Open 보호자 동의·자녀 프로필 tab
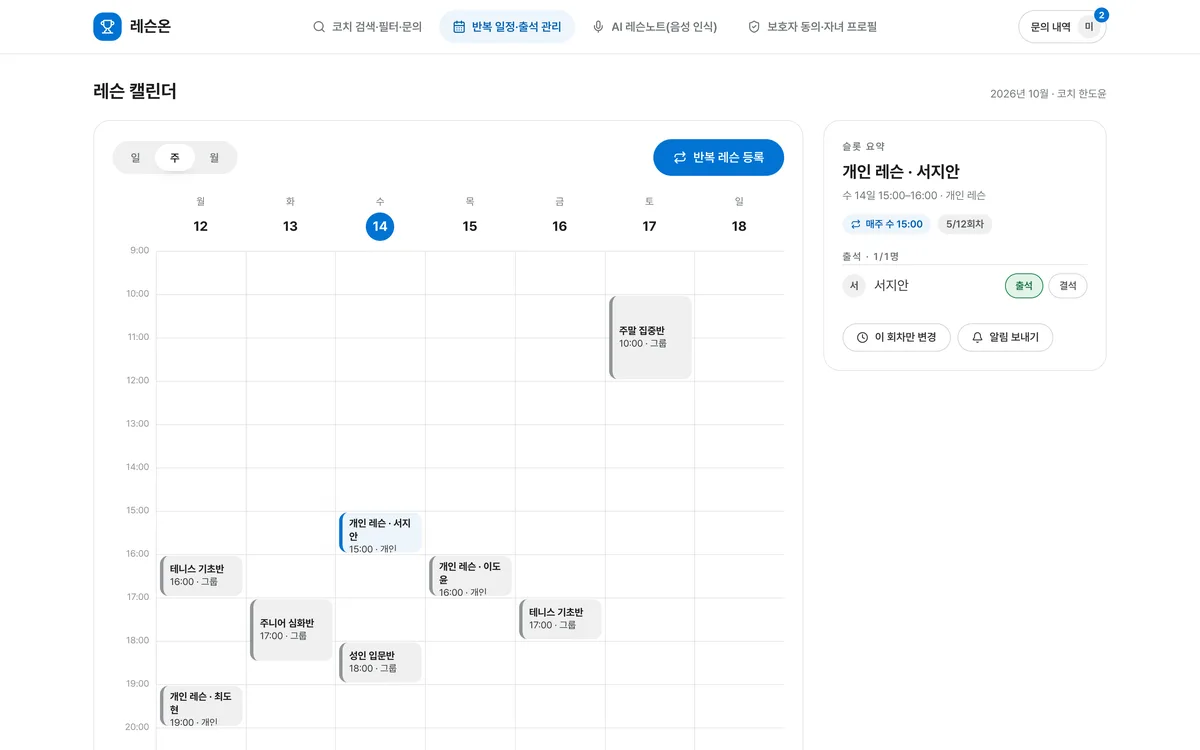 [x=813, y=27]
